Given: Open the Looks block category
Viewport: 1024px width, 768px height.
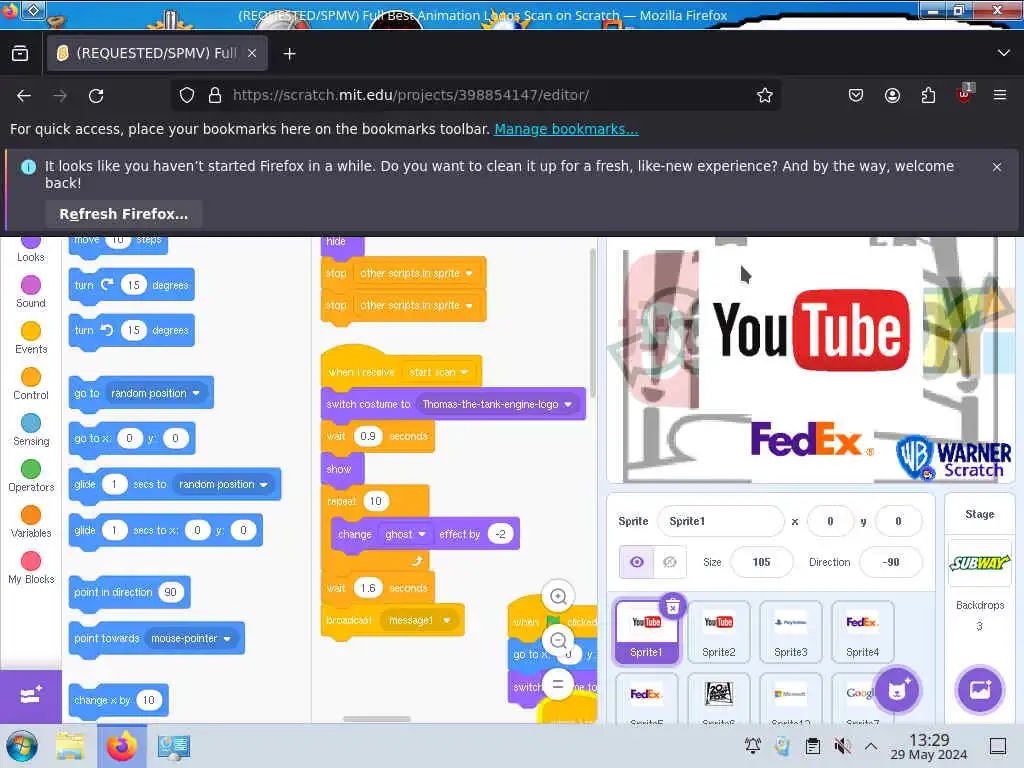Looking at the screenshot, I should coord(31,249).
